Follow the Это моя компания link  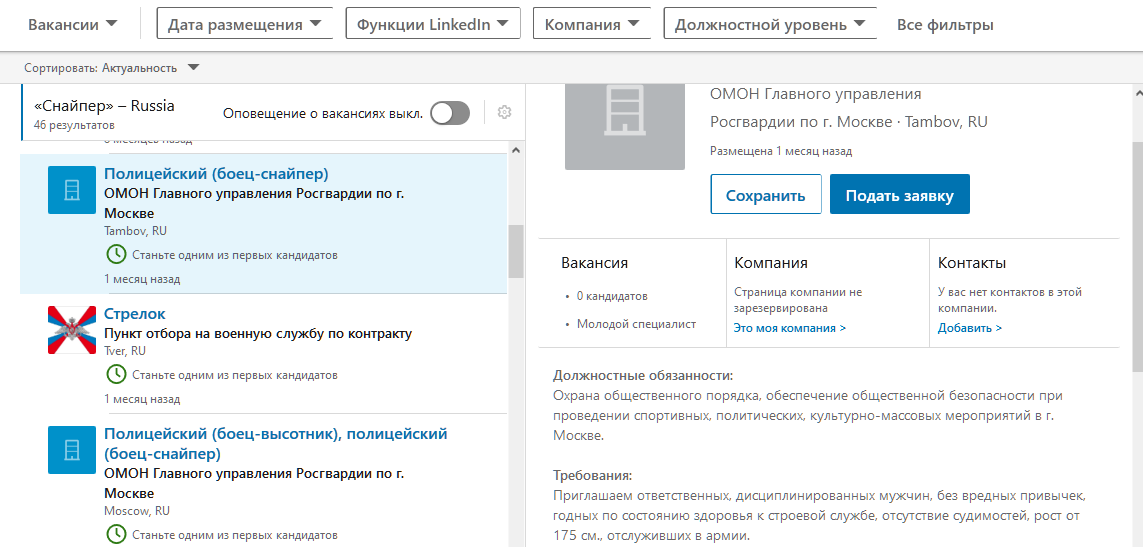(x=789, y=328)
